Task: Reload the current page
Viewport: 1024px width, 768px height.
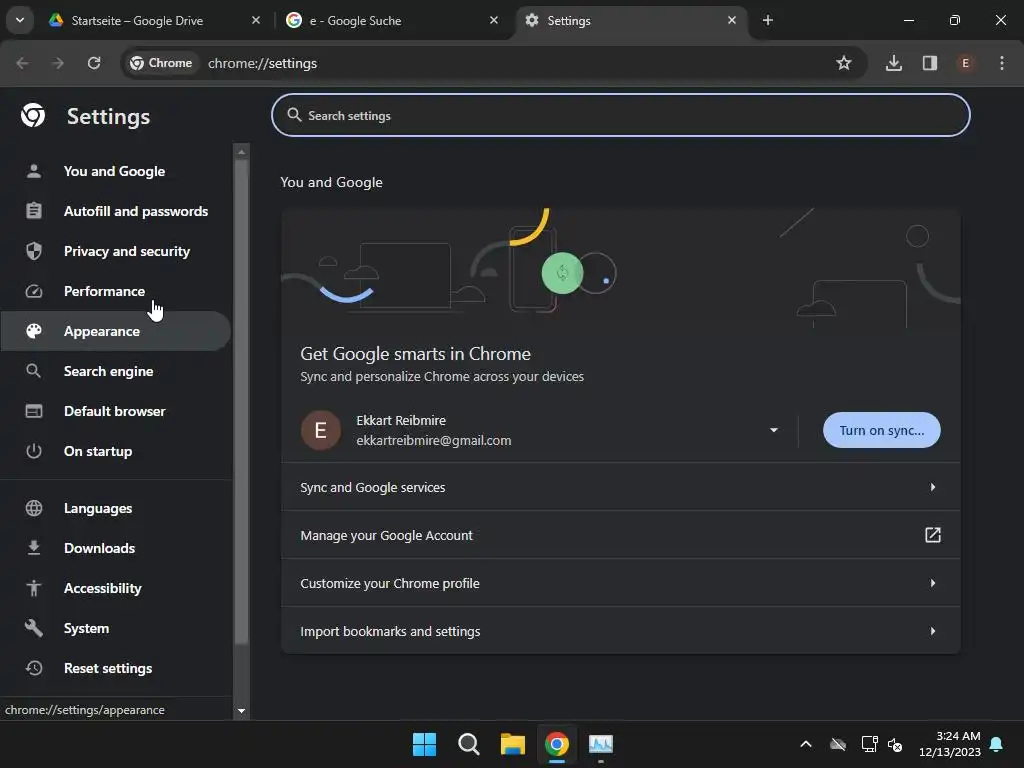Action: [x=94, y=63]
